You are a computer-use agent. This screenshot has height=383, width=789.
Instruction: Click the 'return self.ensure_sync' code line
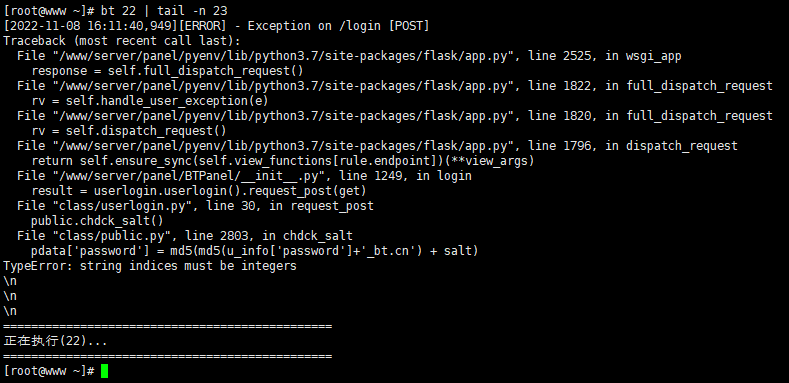[282, 161]
